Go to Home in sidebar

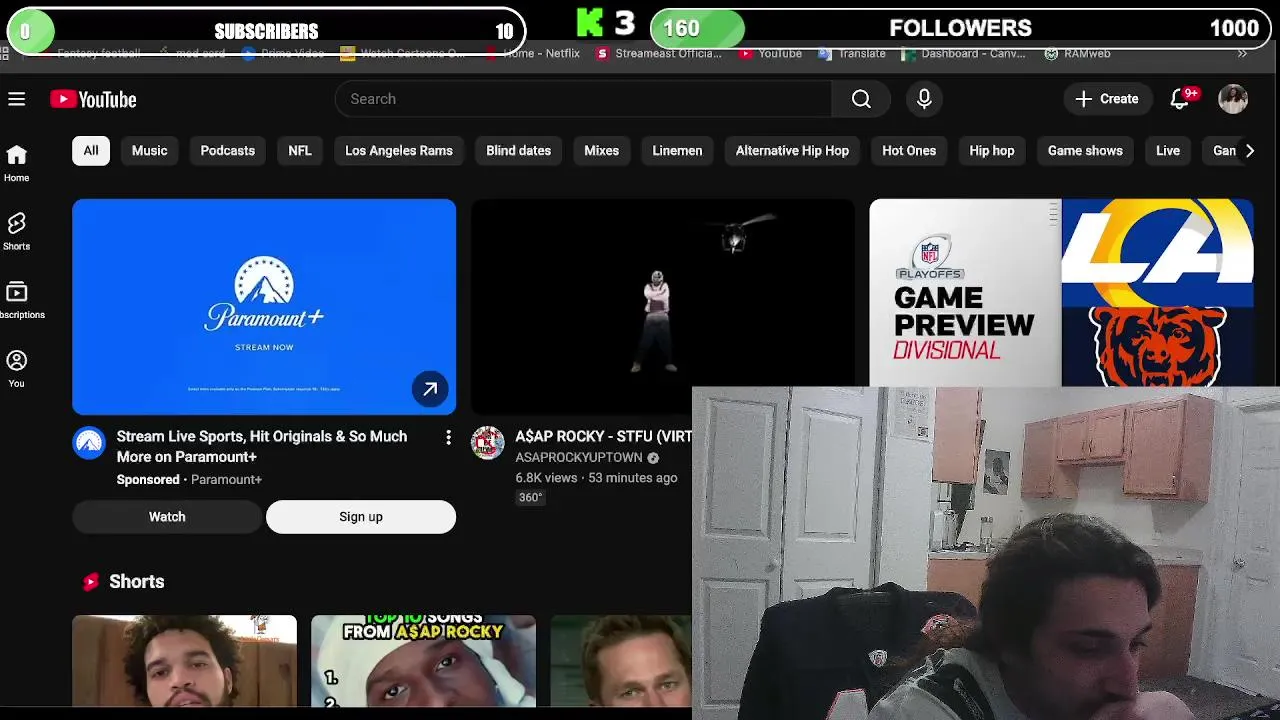[x=16, y=164]
